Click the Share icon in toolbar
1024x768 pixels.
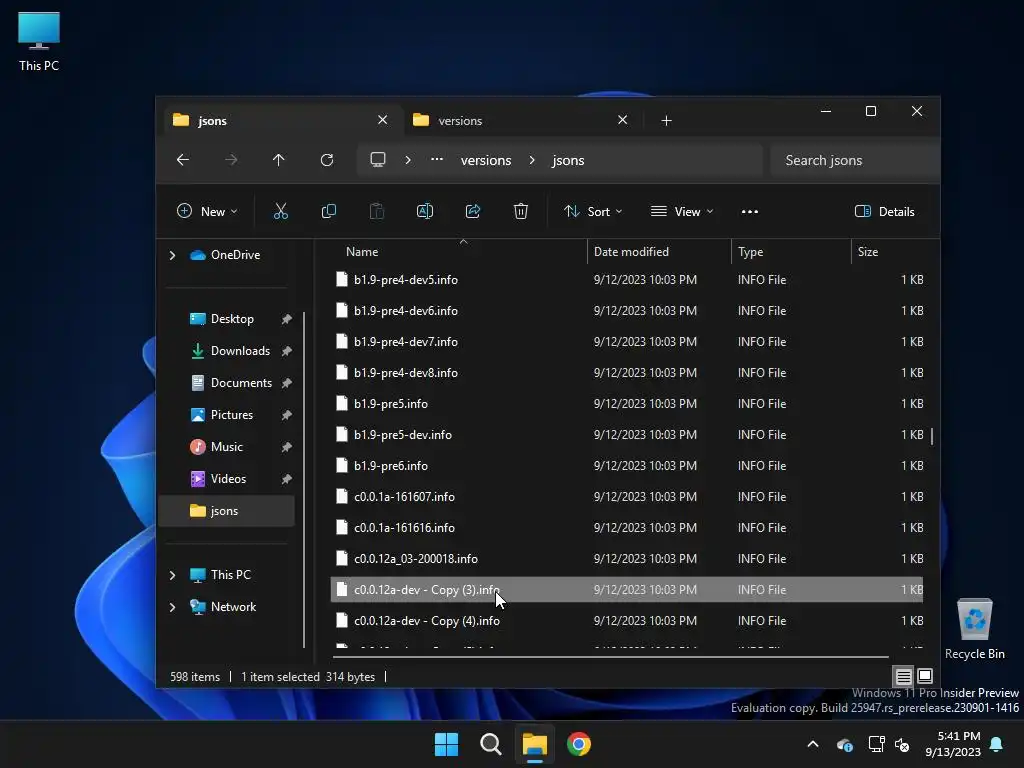[473, 211]
